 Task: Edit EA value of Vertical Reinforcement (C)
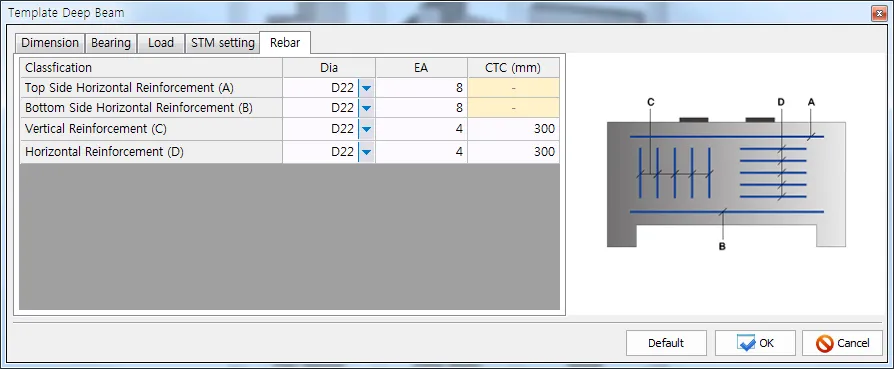[422, 129]
